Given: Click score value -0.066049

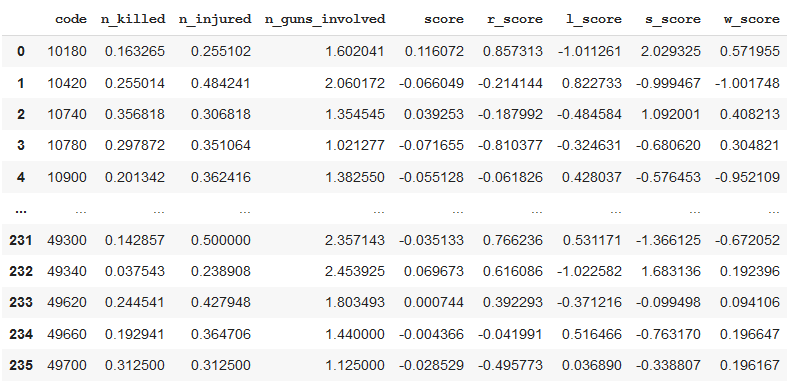Looking at the screenshot, I should 431,83.
